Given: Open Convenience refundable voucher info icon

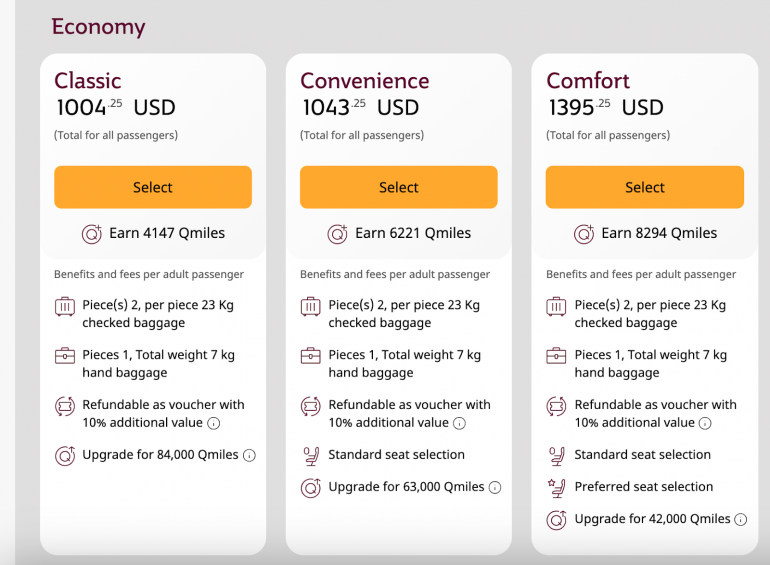Looking at the screenshot, I should coord(459,423).
